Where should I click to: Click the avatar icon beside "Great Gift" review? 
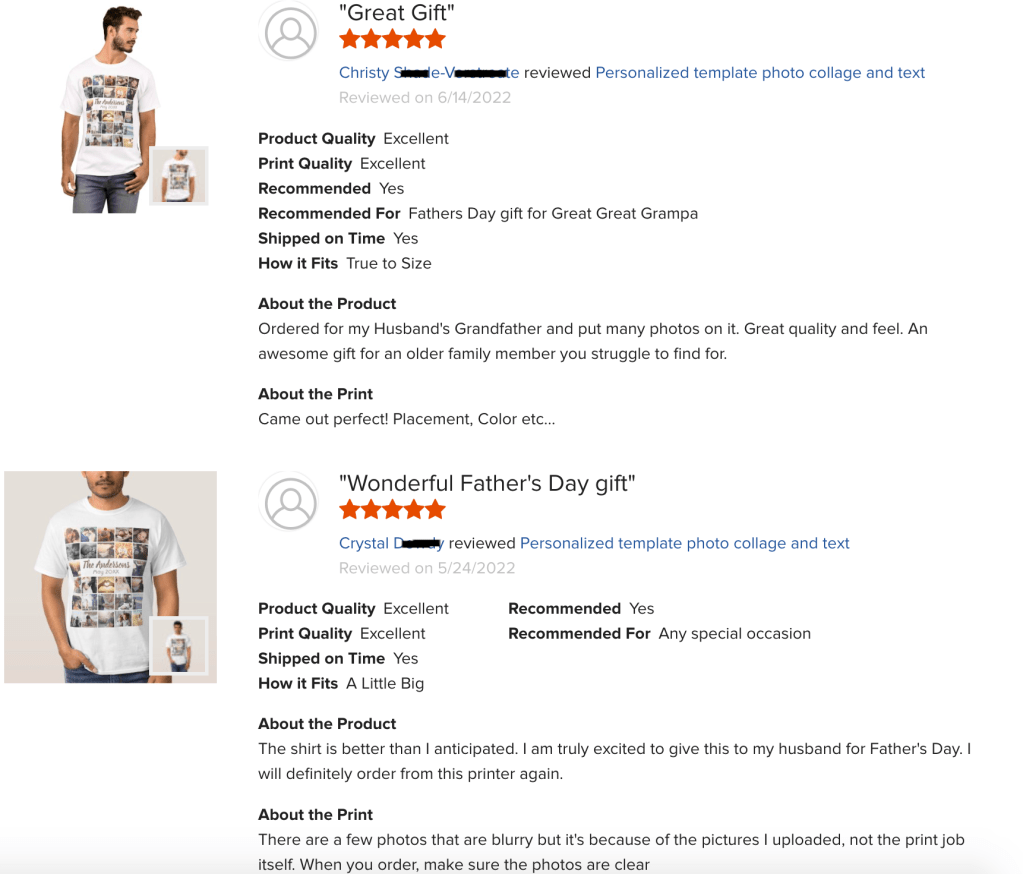[290, 32]
